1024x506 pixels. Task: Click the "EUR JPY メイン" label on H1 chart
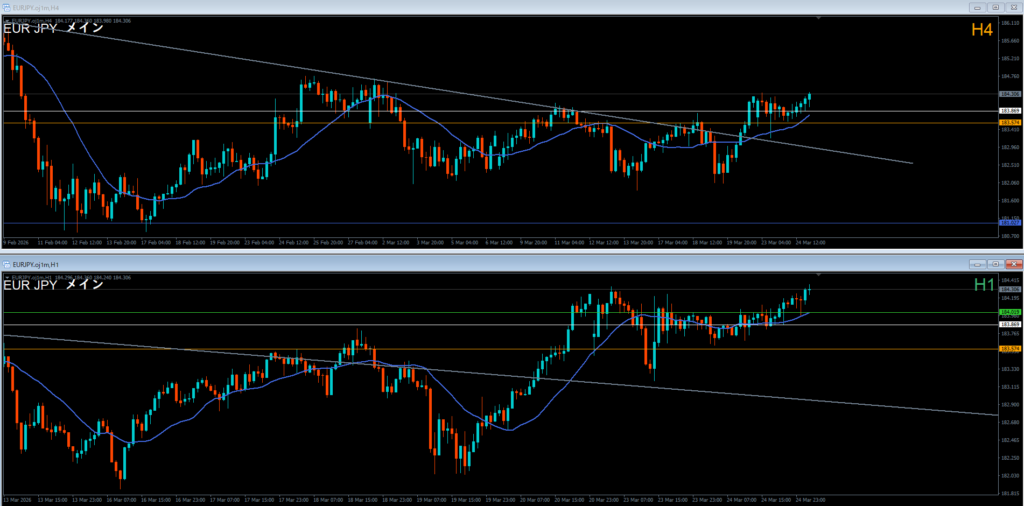click(x=54, y=286)
